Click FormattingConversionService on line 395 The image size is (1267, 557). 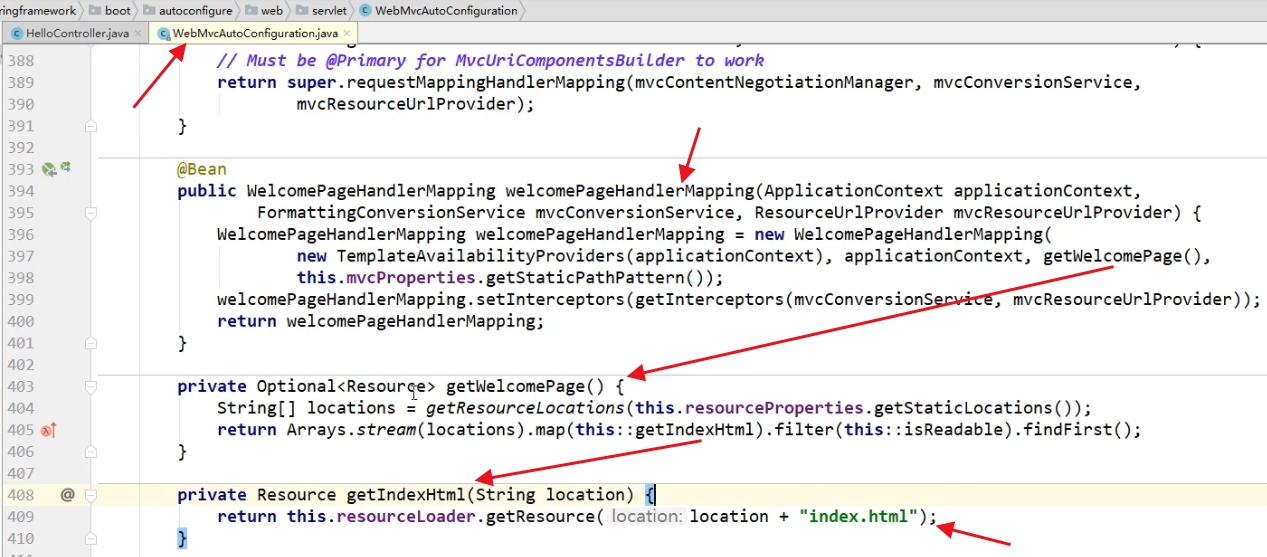[x=391, y=213]
